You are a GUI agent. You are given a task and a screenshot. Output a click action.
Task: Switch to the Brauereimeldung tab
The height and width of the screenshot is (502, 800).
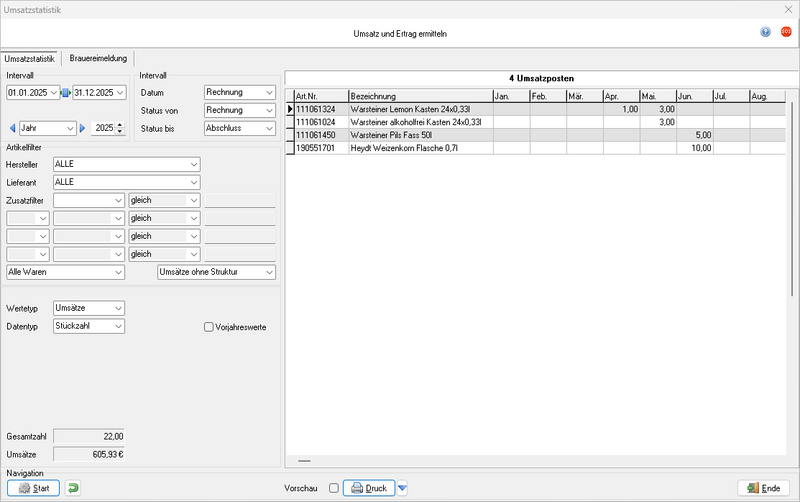(97, 59)
